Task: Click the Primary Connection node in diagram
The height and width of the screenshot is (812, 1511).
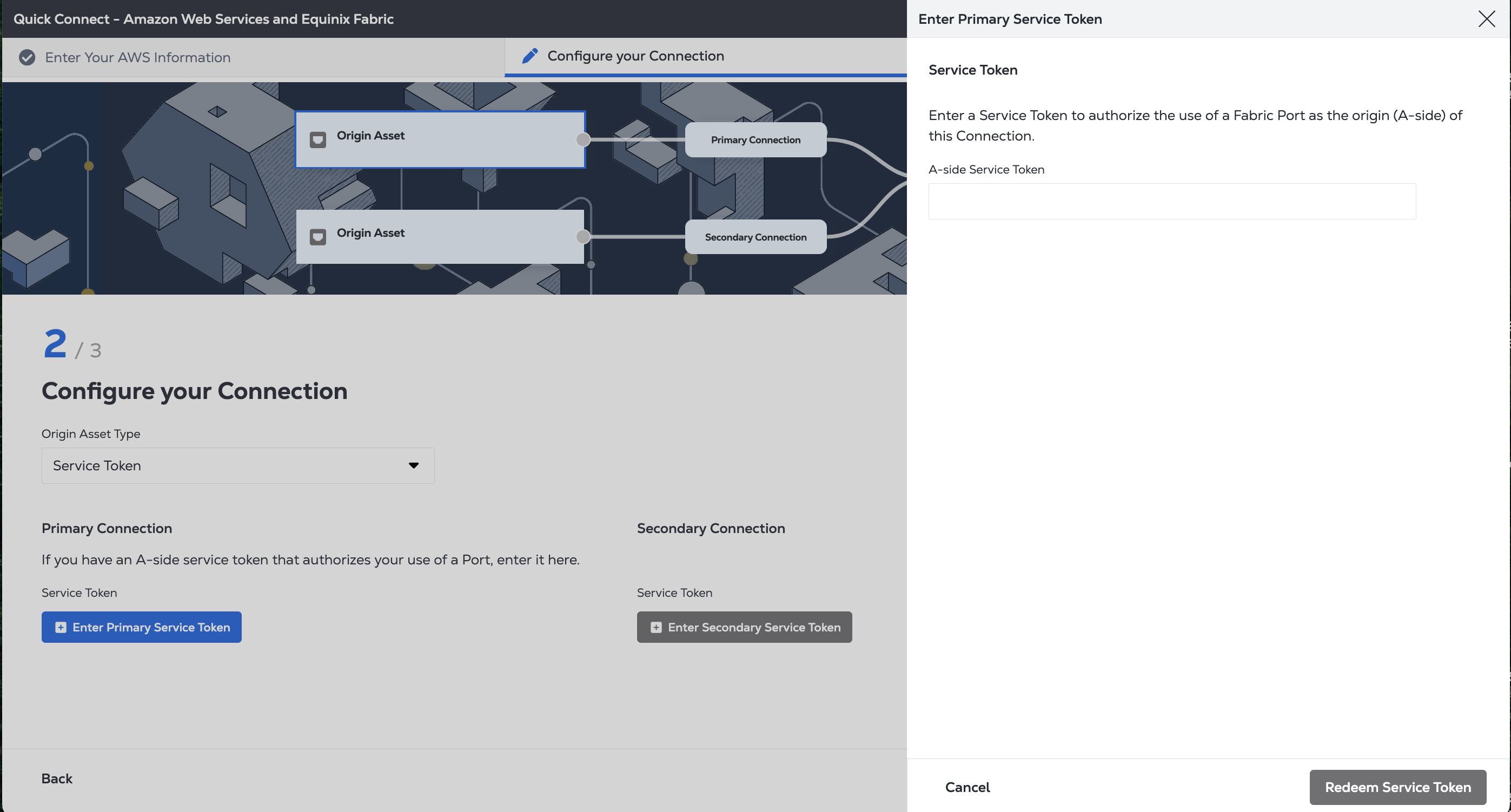Action: [x=755, y=139]
